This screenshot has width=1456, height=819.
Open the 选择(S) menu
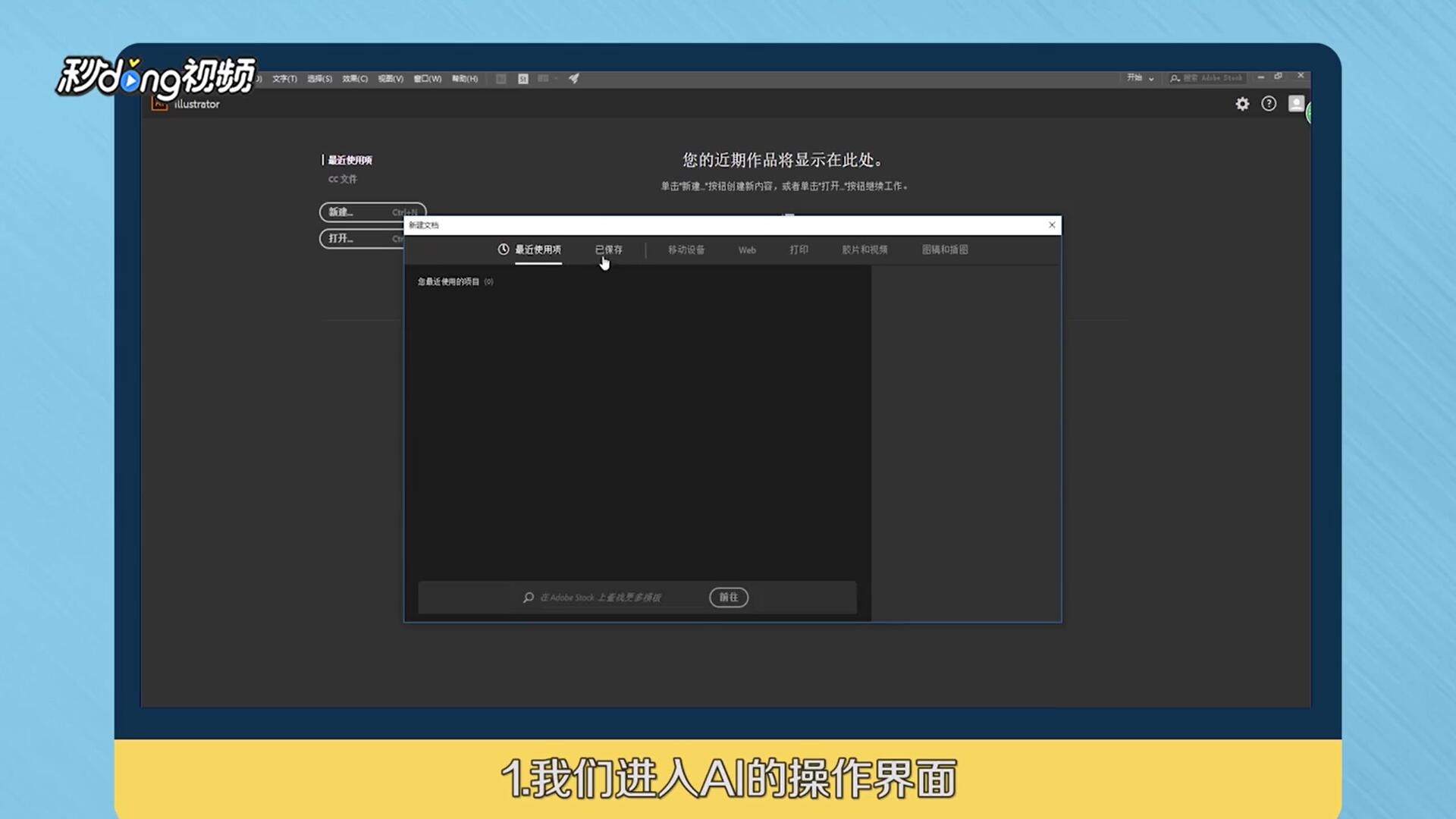(x=319, y=79)
